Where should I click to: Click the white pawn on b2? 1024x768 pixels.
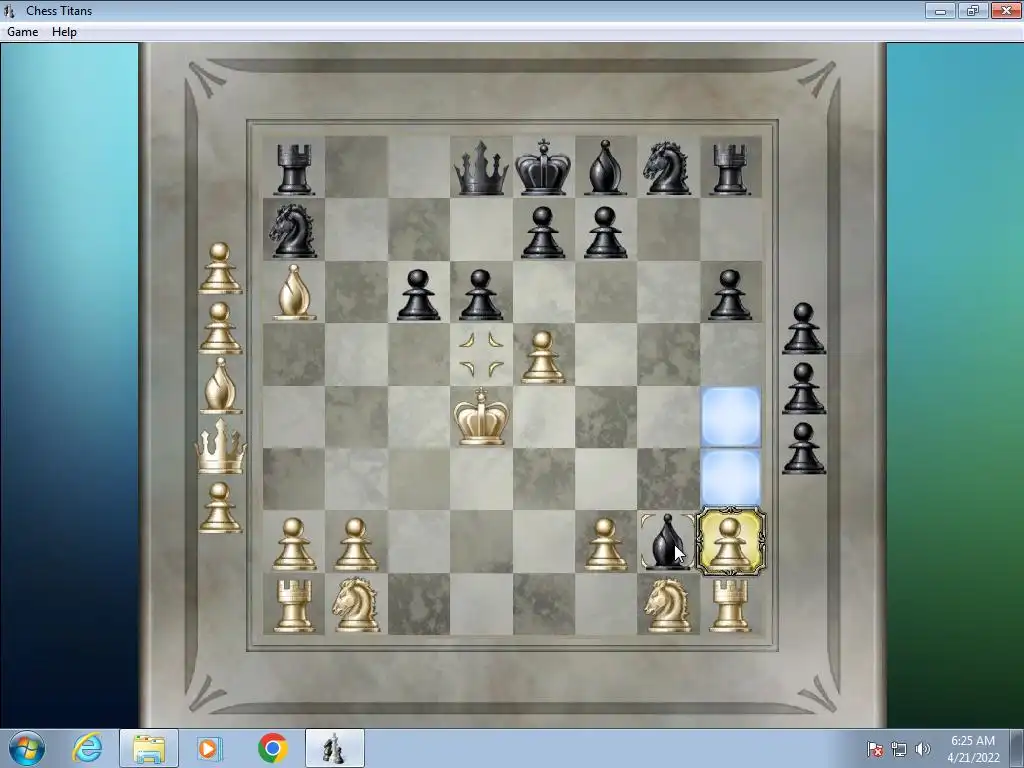[x=356, y=545]
